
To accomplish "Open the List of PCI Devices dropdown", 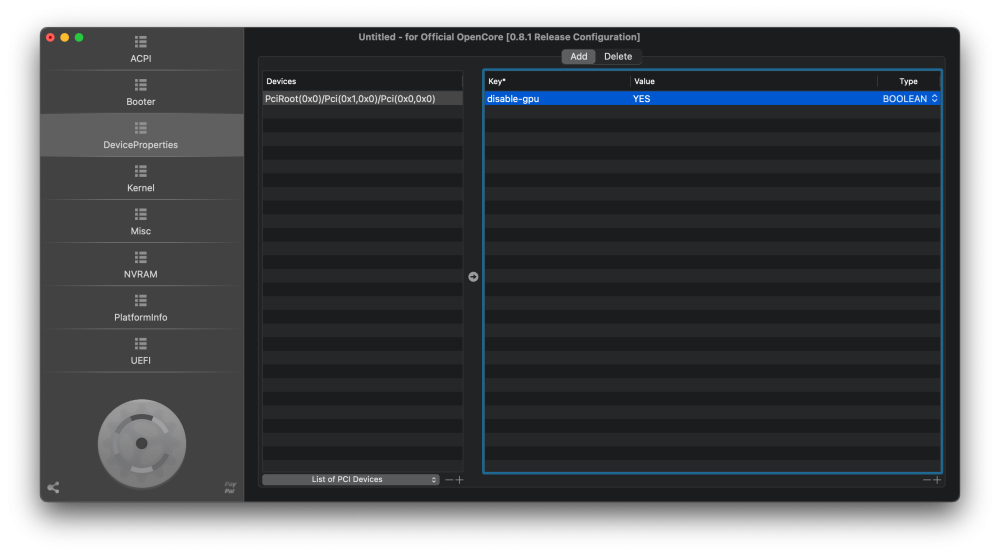I will point(351,479).
